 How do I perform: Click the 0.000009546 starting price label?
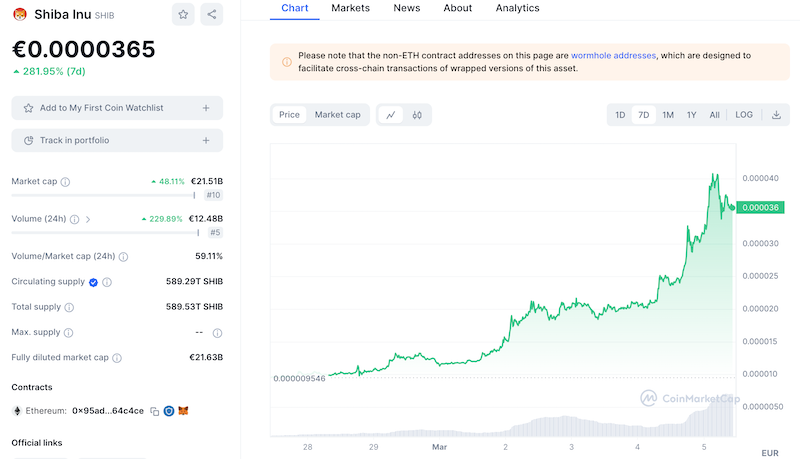tap(299, 378)
